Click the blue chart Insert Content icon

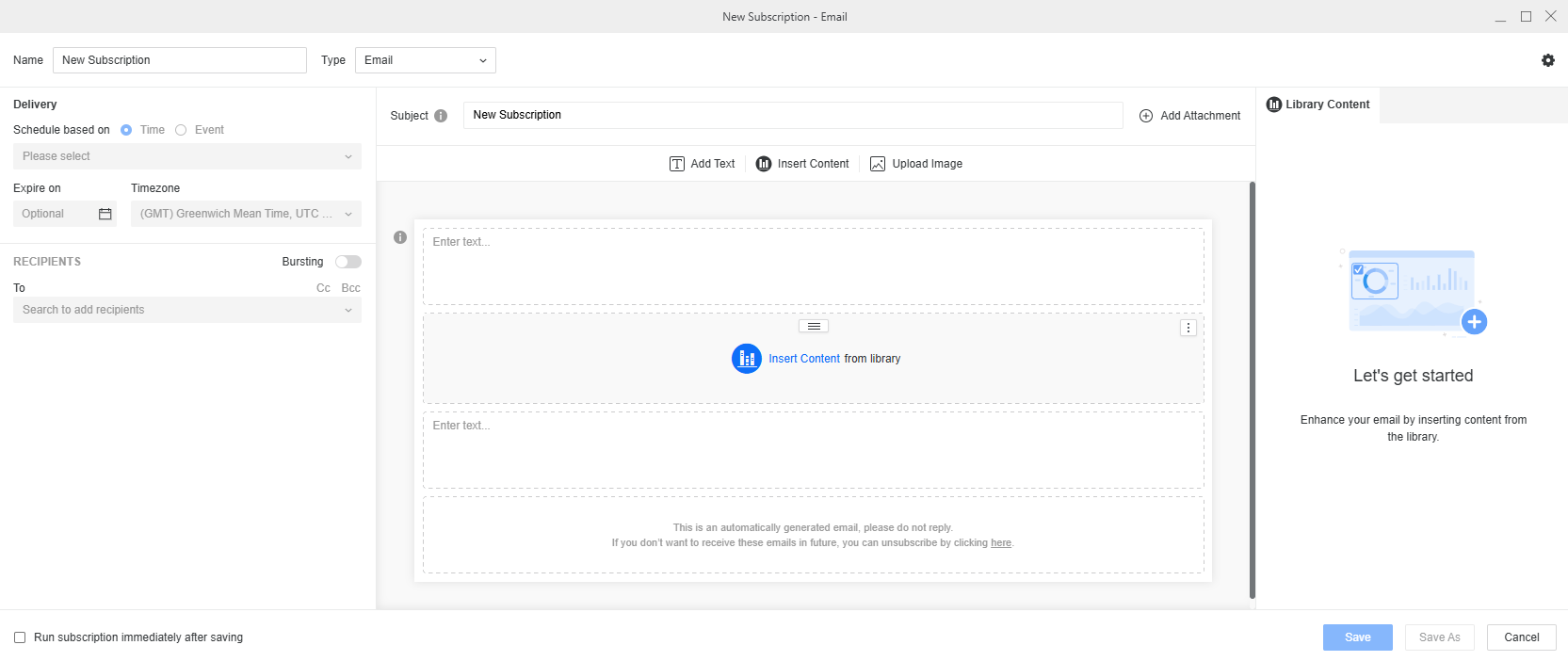[x=747, y=359]
